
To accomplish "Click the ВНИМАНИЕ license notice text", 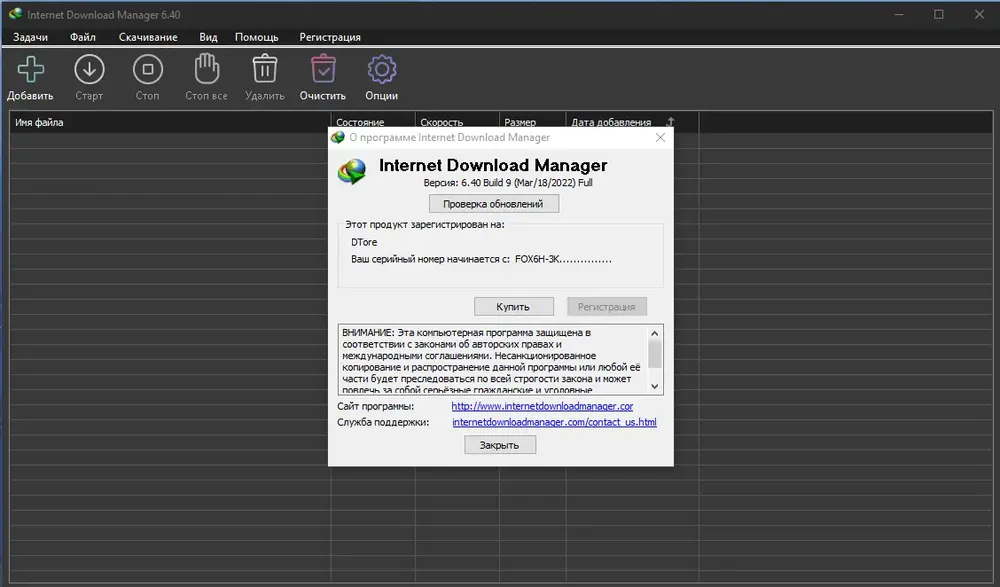I will click(491, 361).
